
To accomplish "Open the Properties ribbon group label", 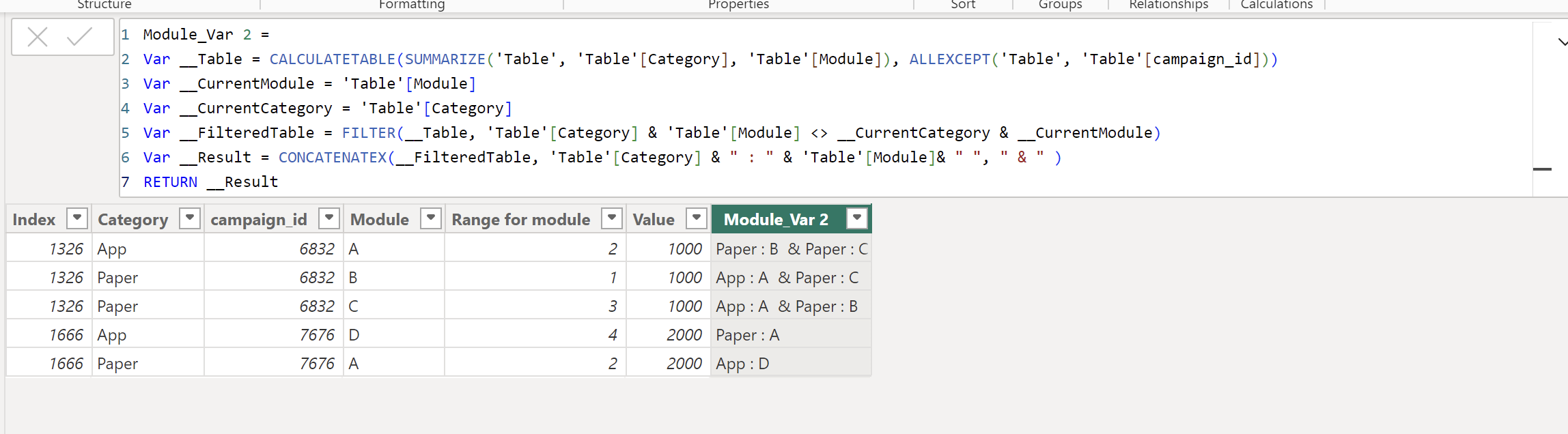I will pyautogui.click(x=738, y=5).
